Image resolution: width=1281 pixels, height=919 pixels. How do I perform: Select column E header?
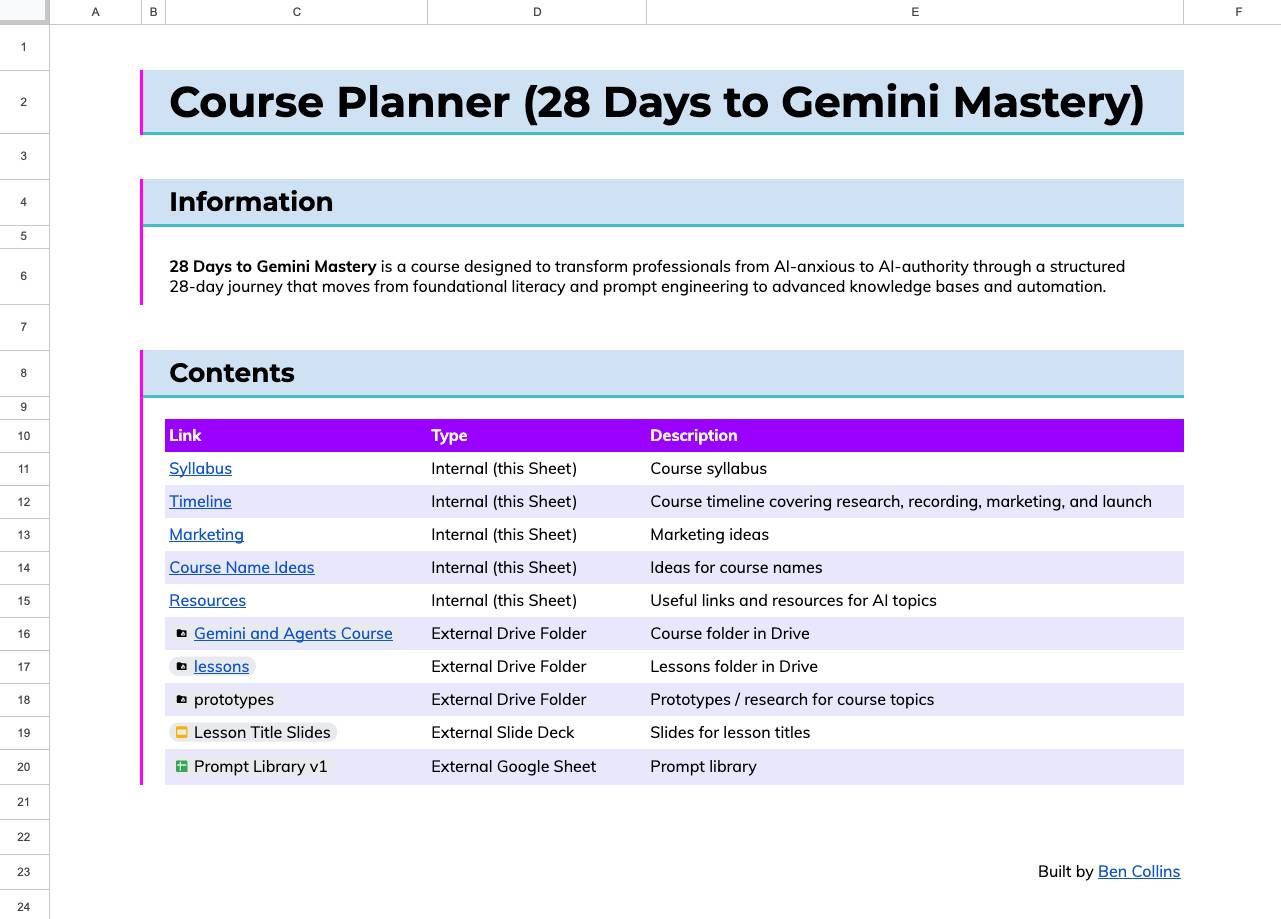click(x=914, y=12)
